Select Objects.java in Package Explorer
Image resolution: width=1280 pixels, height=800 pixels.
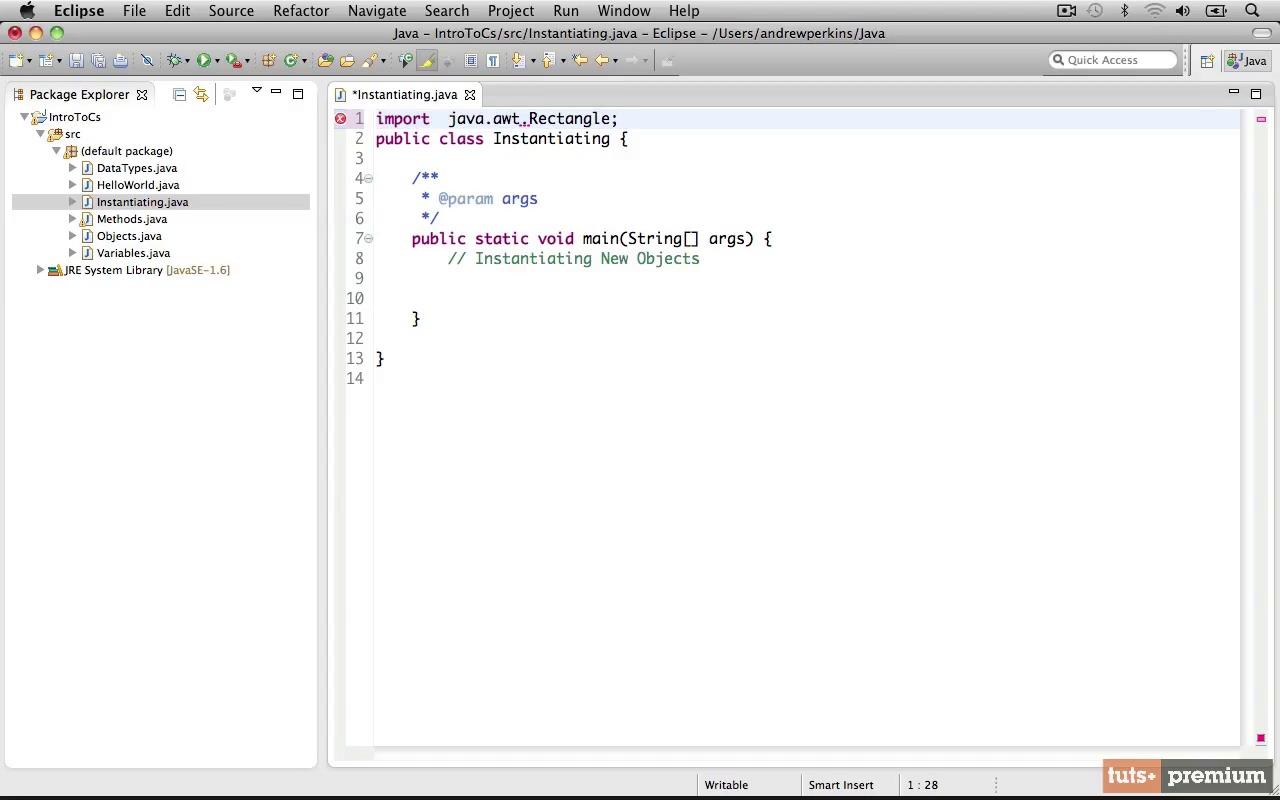[x=129, y=236]
